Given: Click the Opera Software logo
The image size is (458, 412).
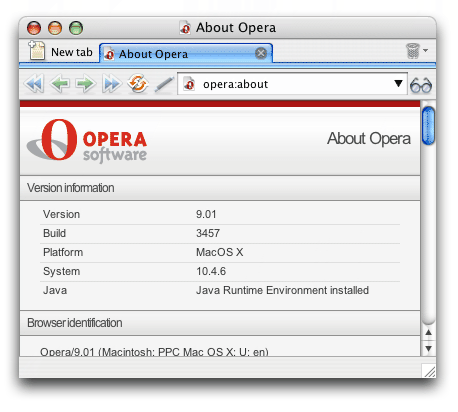Looking at the screenshot, I should click(x=87, y=141).
